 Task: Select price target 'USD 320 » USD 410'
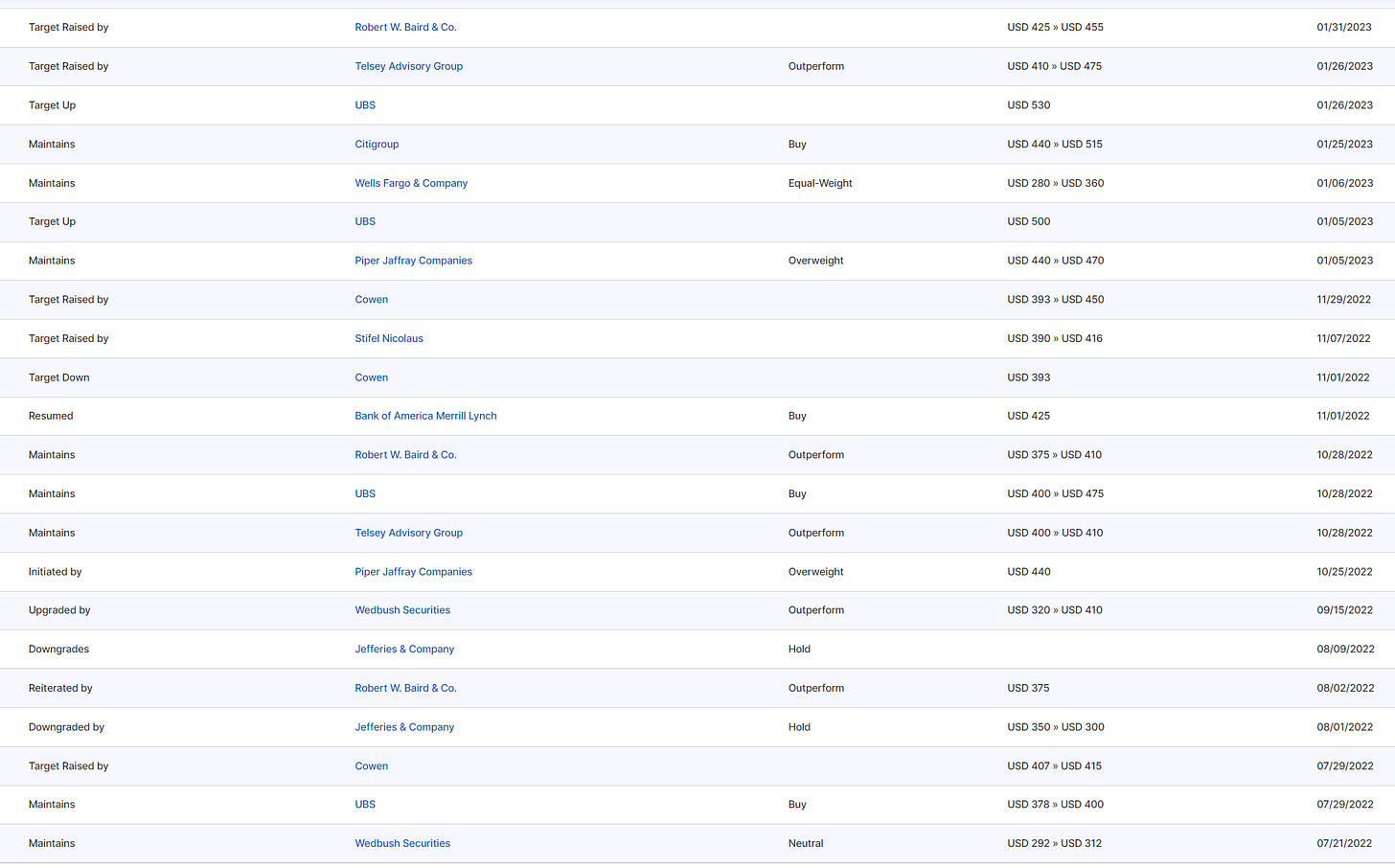tap(1055, 610)
